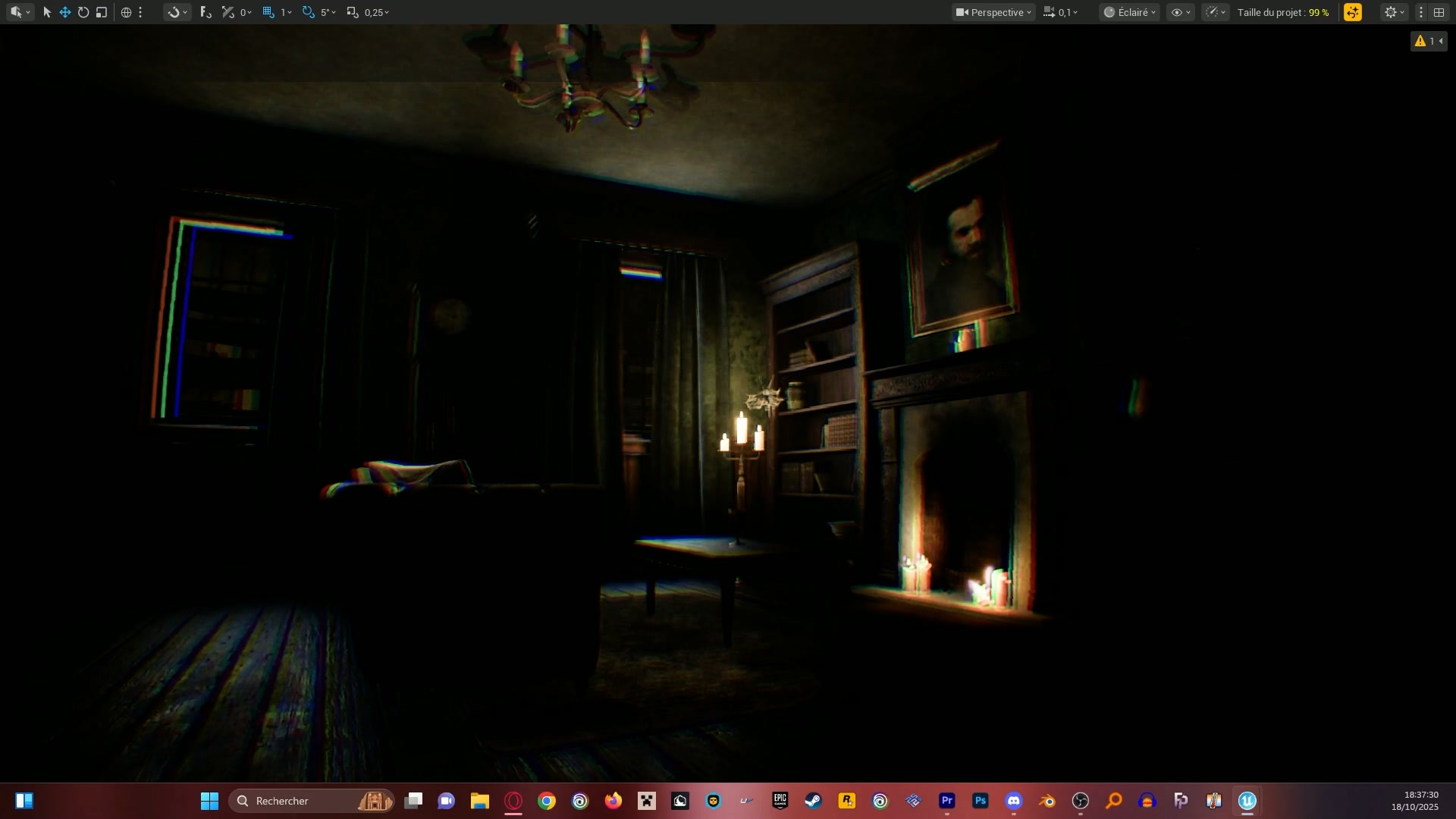Toggle scale snapping
Viewport: 1456px width, 819px height.
coord(353,12)
